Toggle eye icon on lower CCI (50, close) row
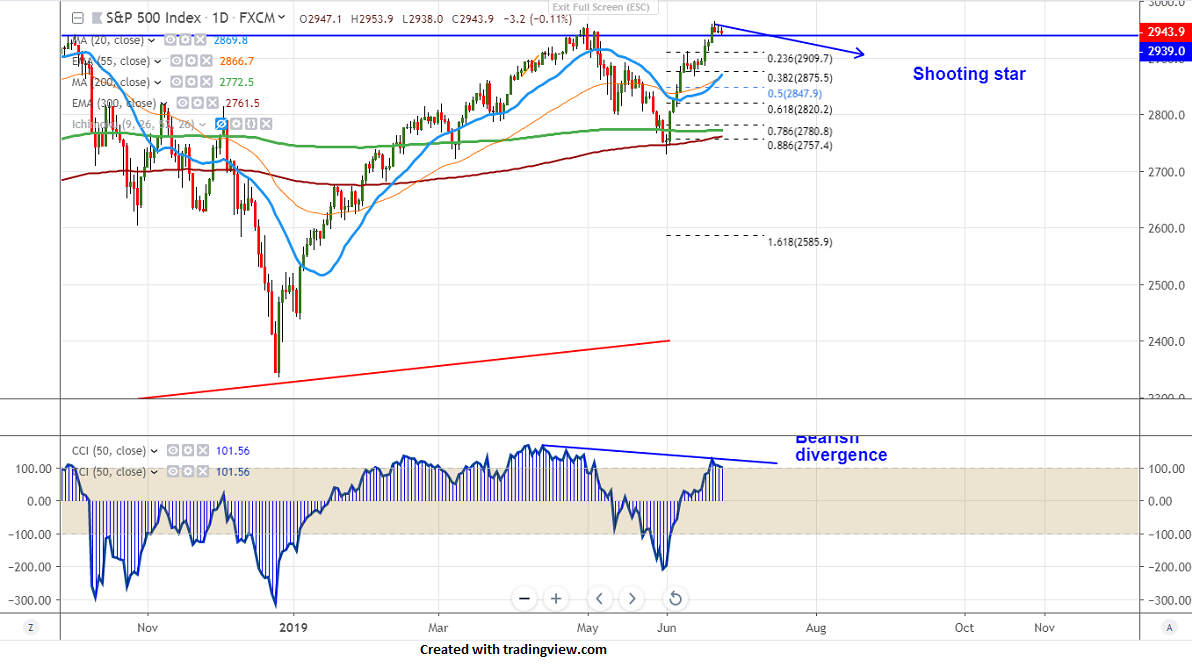This screenshot has width=1192, height=668. 173,472
